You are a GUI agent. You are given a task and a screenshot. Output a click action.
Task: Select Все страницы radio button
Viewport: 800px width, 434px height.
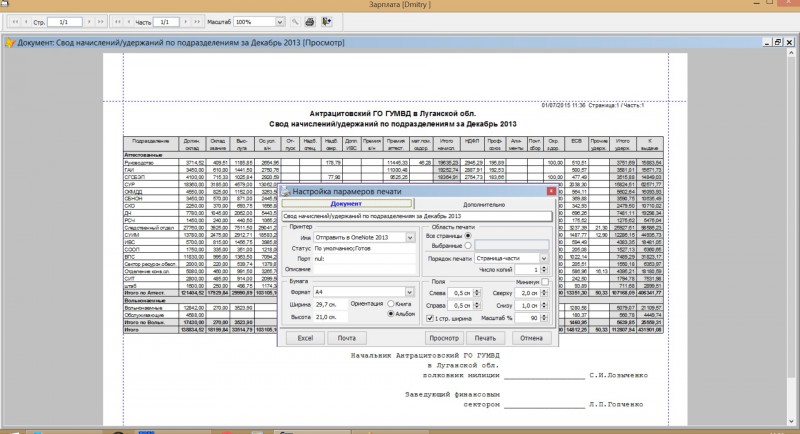pos(468,236)
